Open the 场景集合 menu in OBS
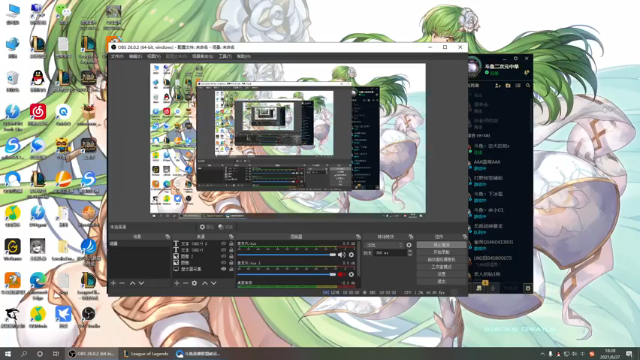640x360 pixels. 202,56
